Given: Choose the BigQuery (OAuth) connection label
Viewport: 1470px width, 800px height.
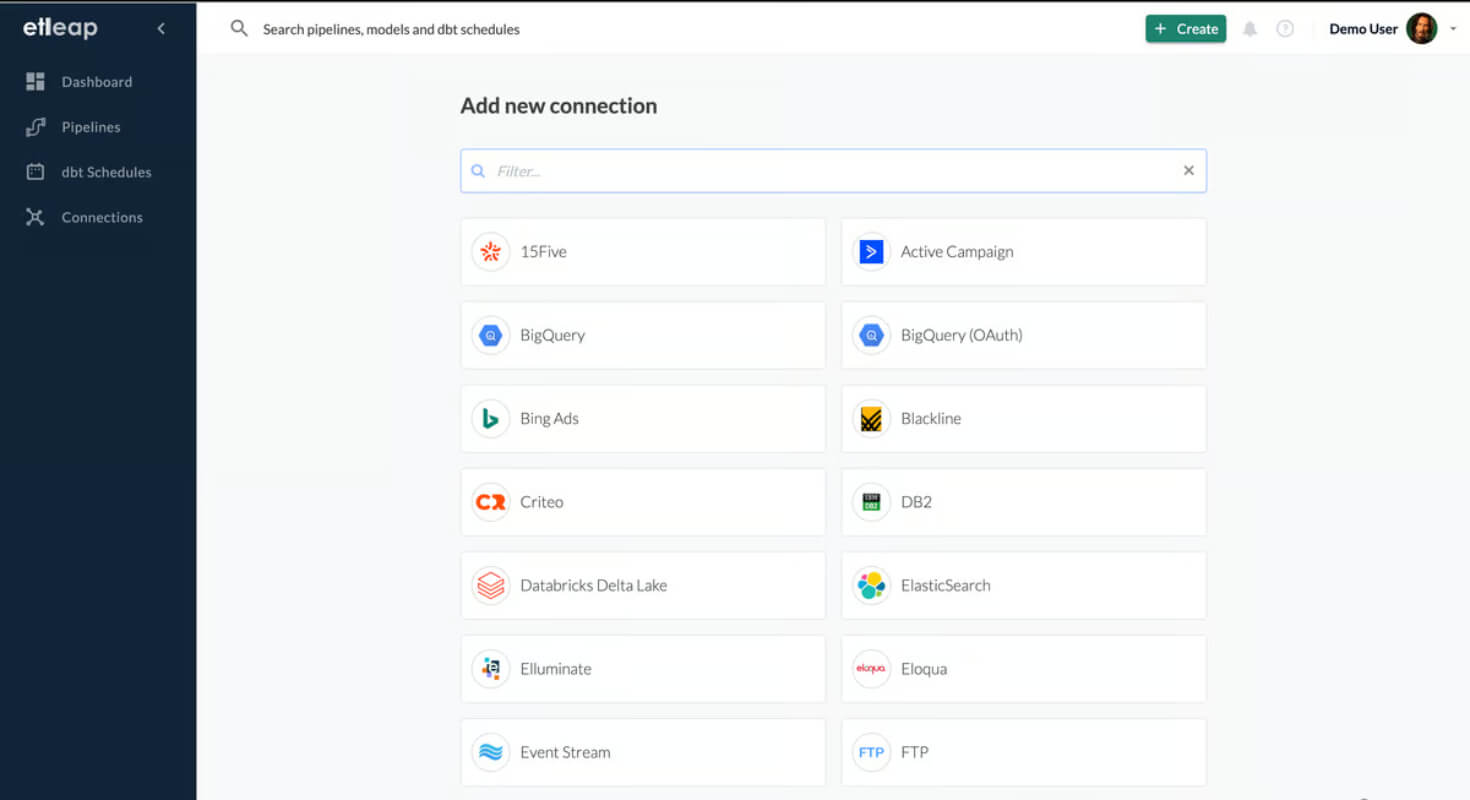Looking at the screenshot, I should click(x=962, y=336).
